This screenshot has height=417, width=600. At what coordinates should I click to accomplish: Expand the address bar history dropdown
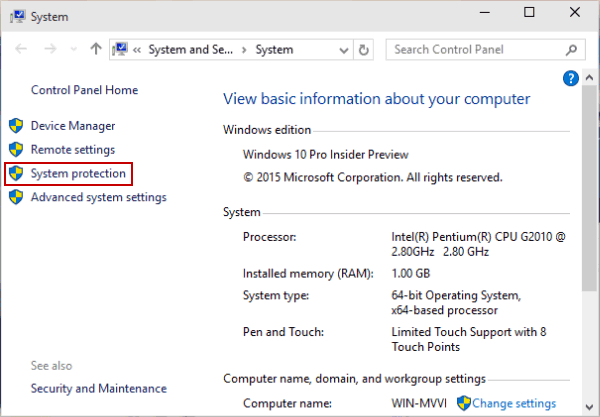click(344, 49)
